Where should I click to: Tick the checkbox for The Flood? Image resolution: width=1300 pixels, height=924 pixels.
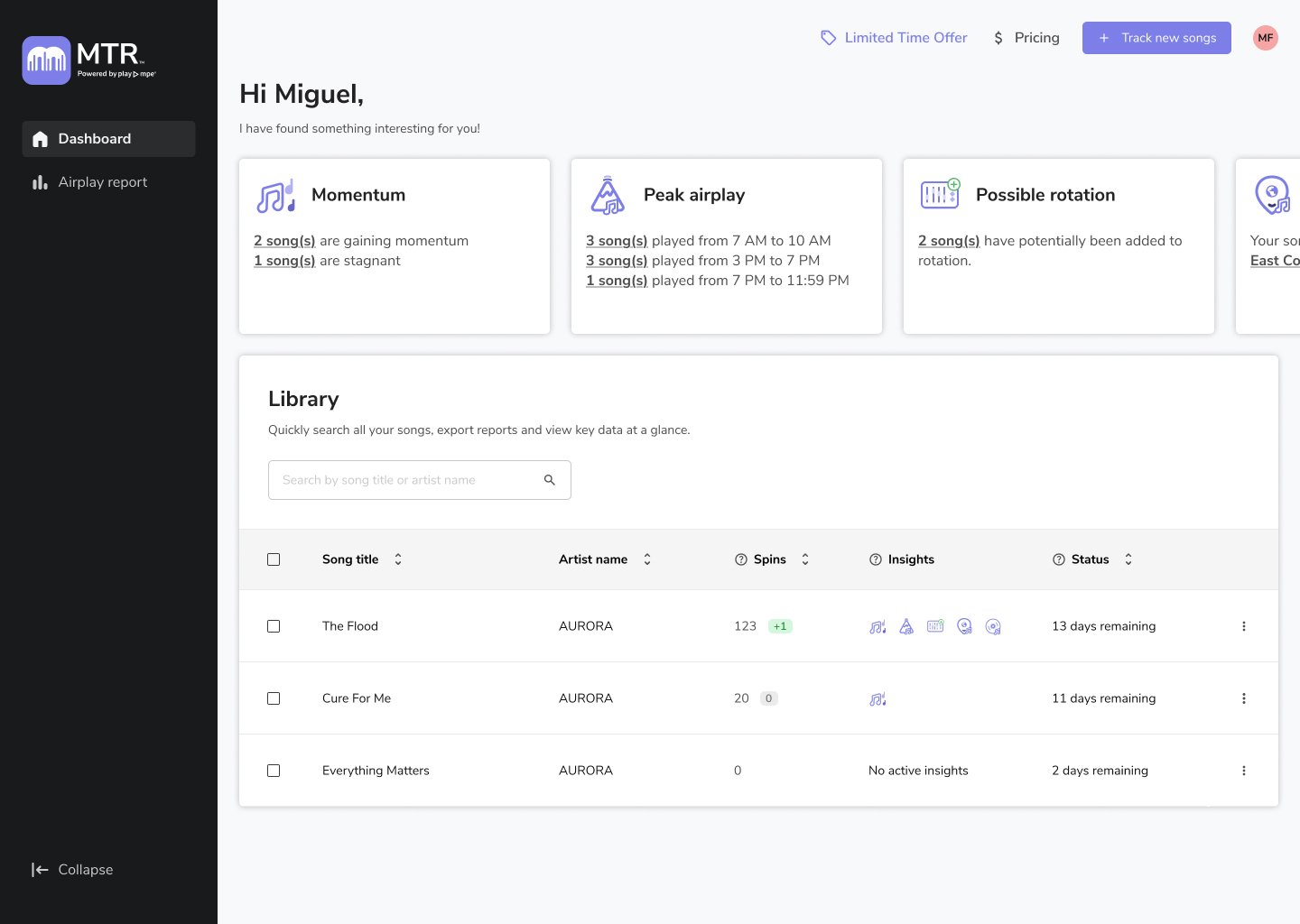pos(274,626)
